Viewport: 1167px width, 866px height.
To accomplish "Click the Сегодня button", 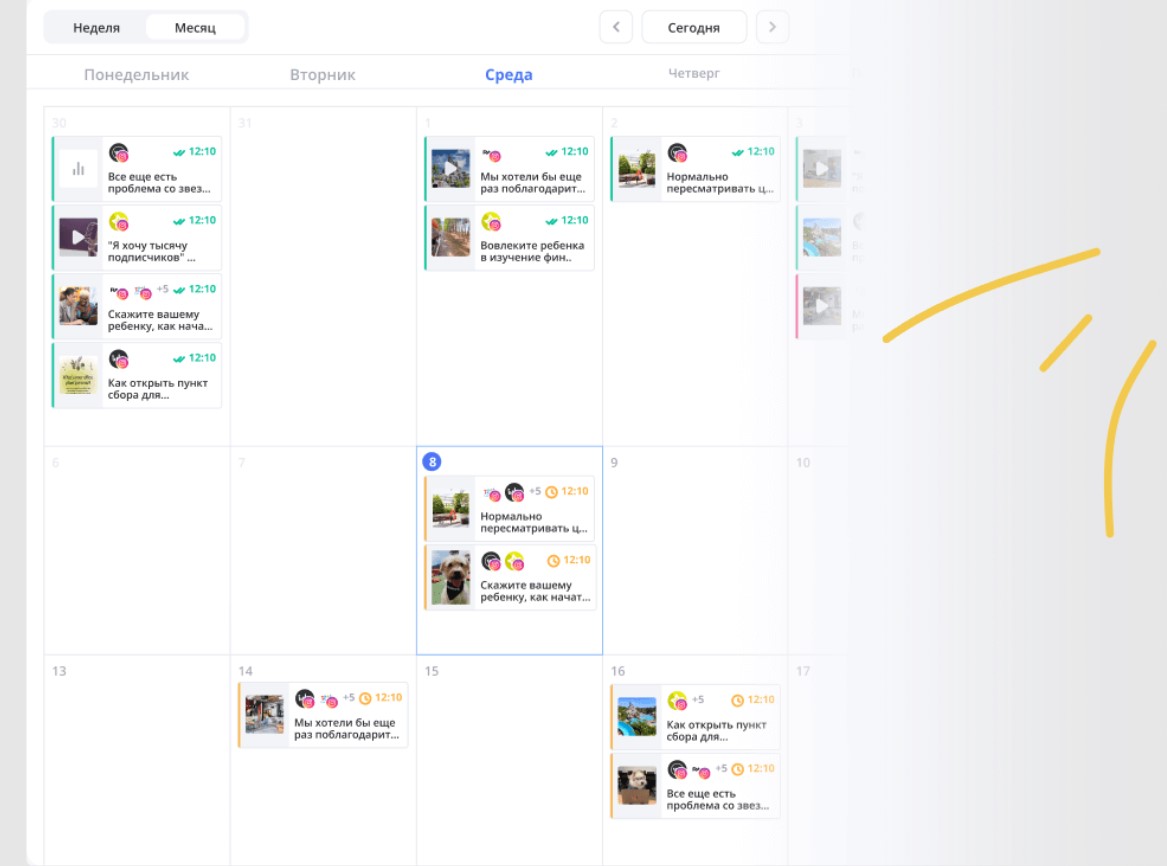I will 694,28.
